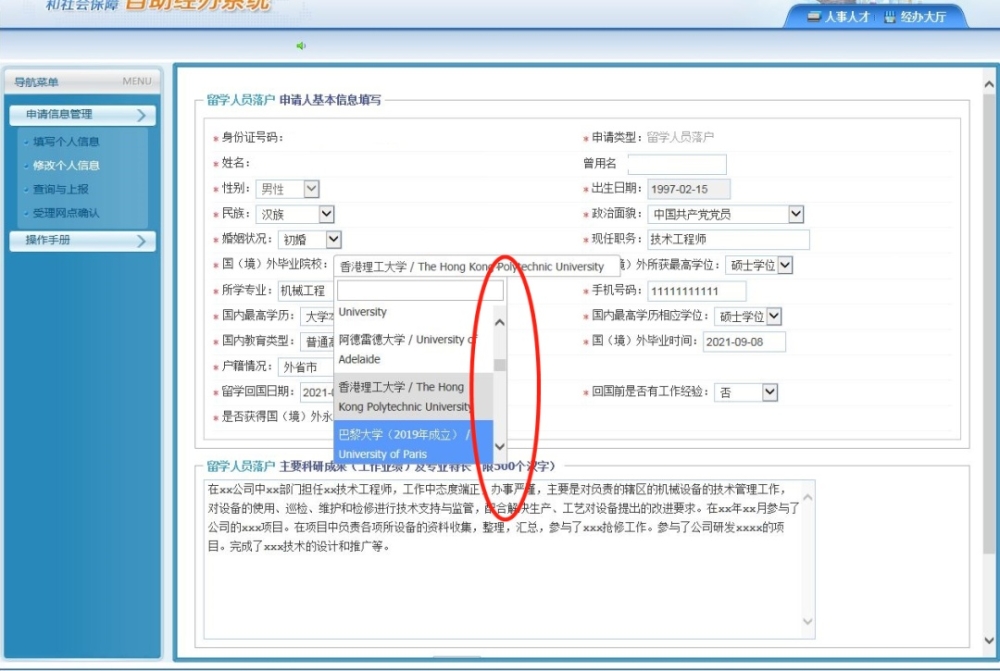Click the 国内最高学历 dropdown field
This screenshot has height=671, width=1000.
[317, 316]
